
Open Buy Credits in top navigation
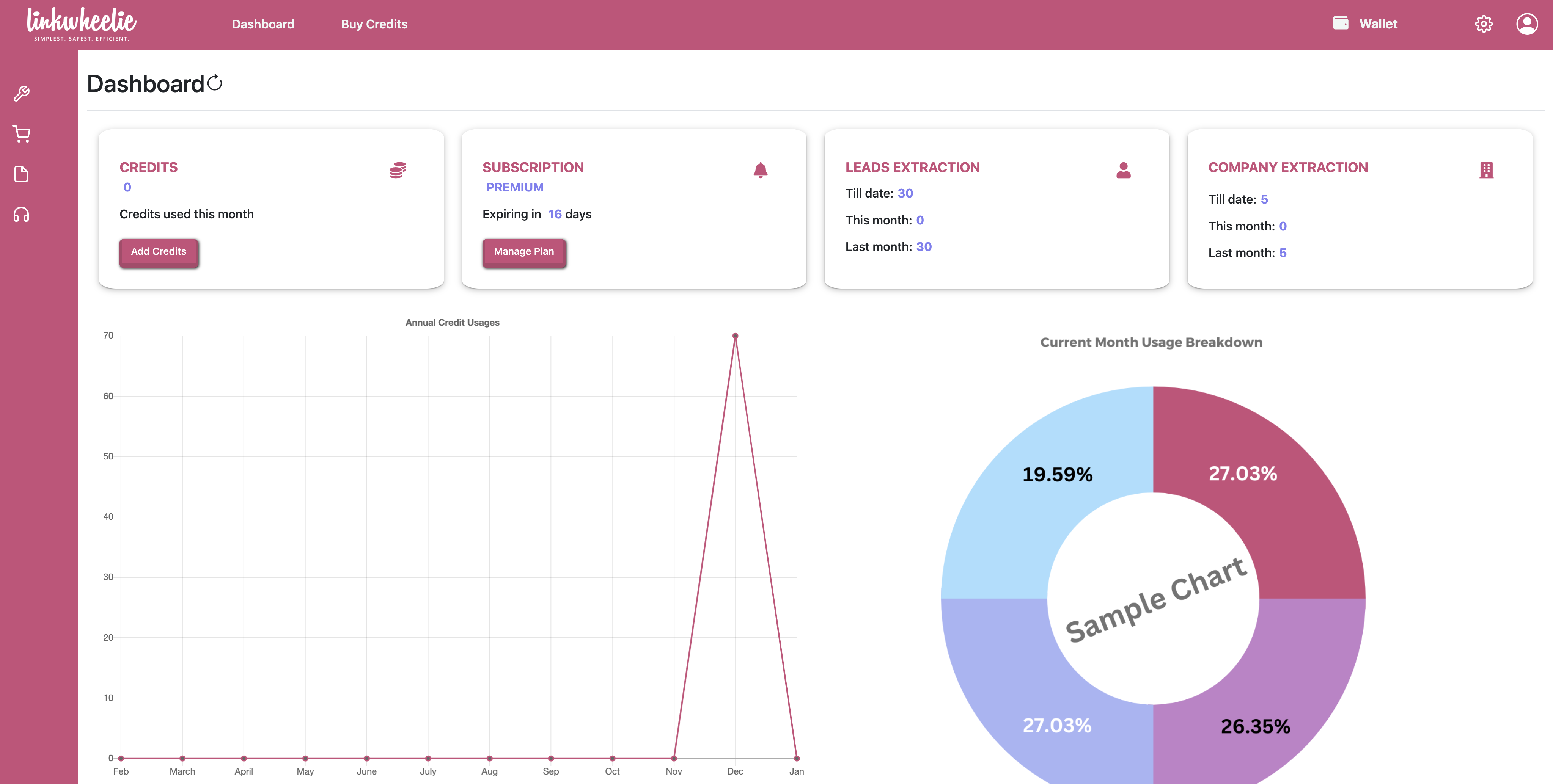click(374, 24)
